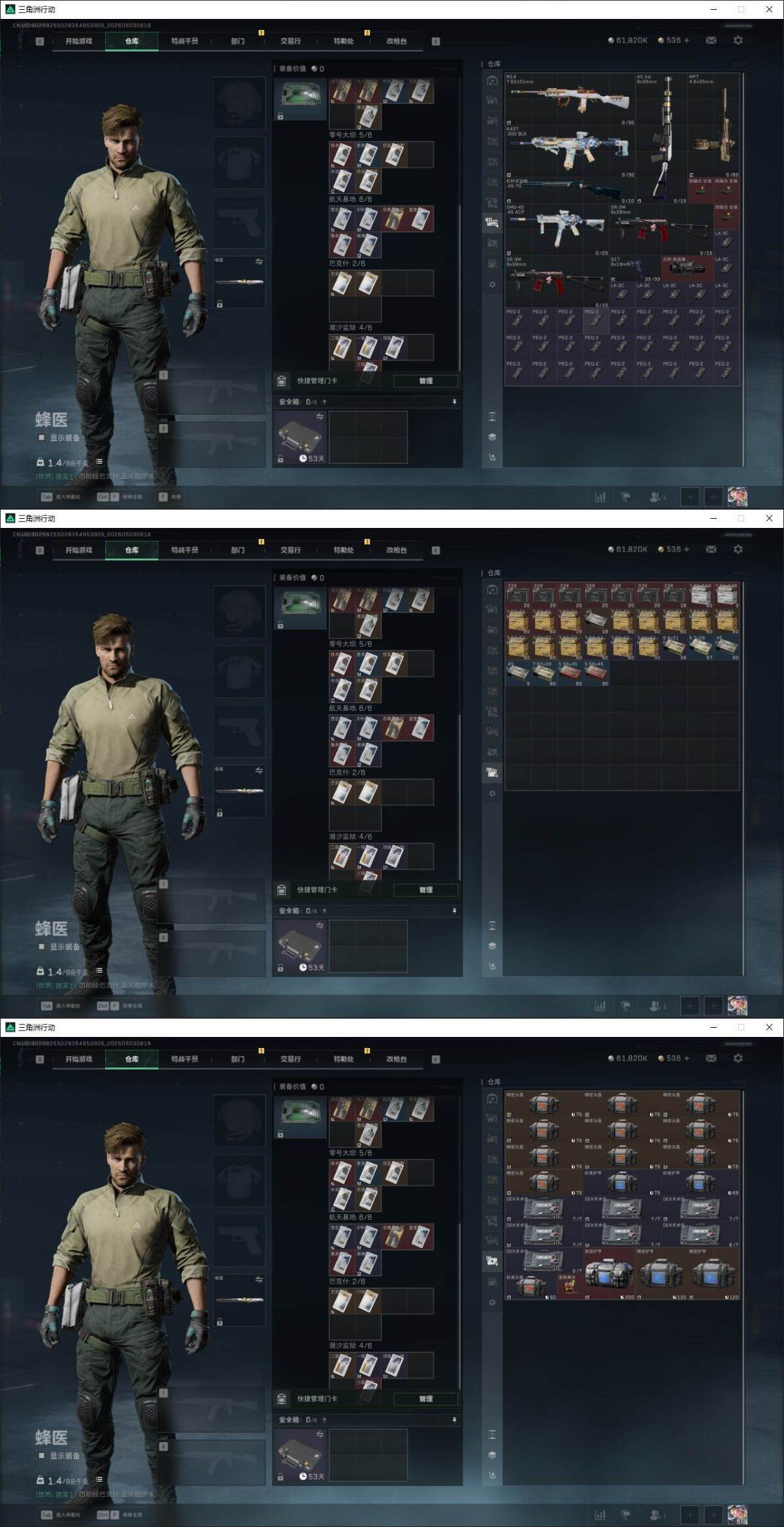The image size is (784, 1527).
Task: Select 部门 tab in middle window
Action: click(238, 550)
